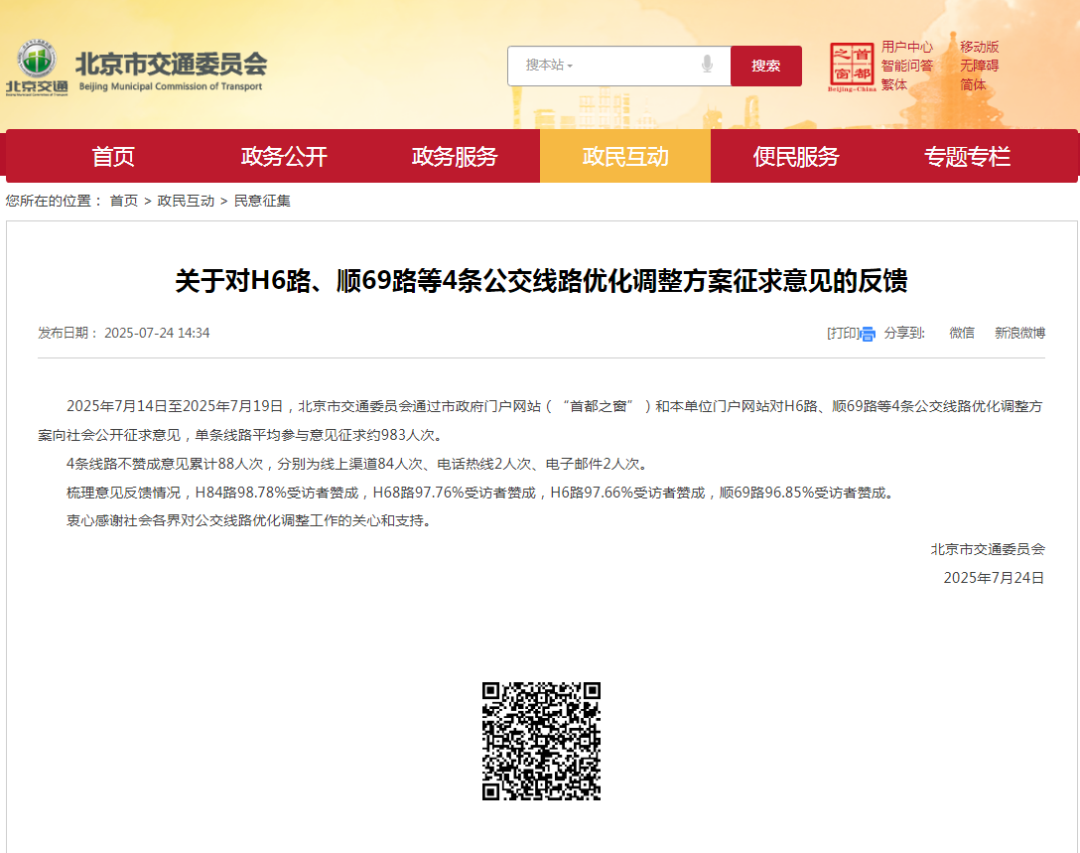Image resolution: width=1080 pixels, height=853 pixels.
Task: Navigate to 便民服务 in the nav bar
Action: click(796, 157)
